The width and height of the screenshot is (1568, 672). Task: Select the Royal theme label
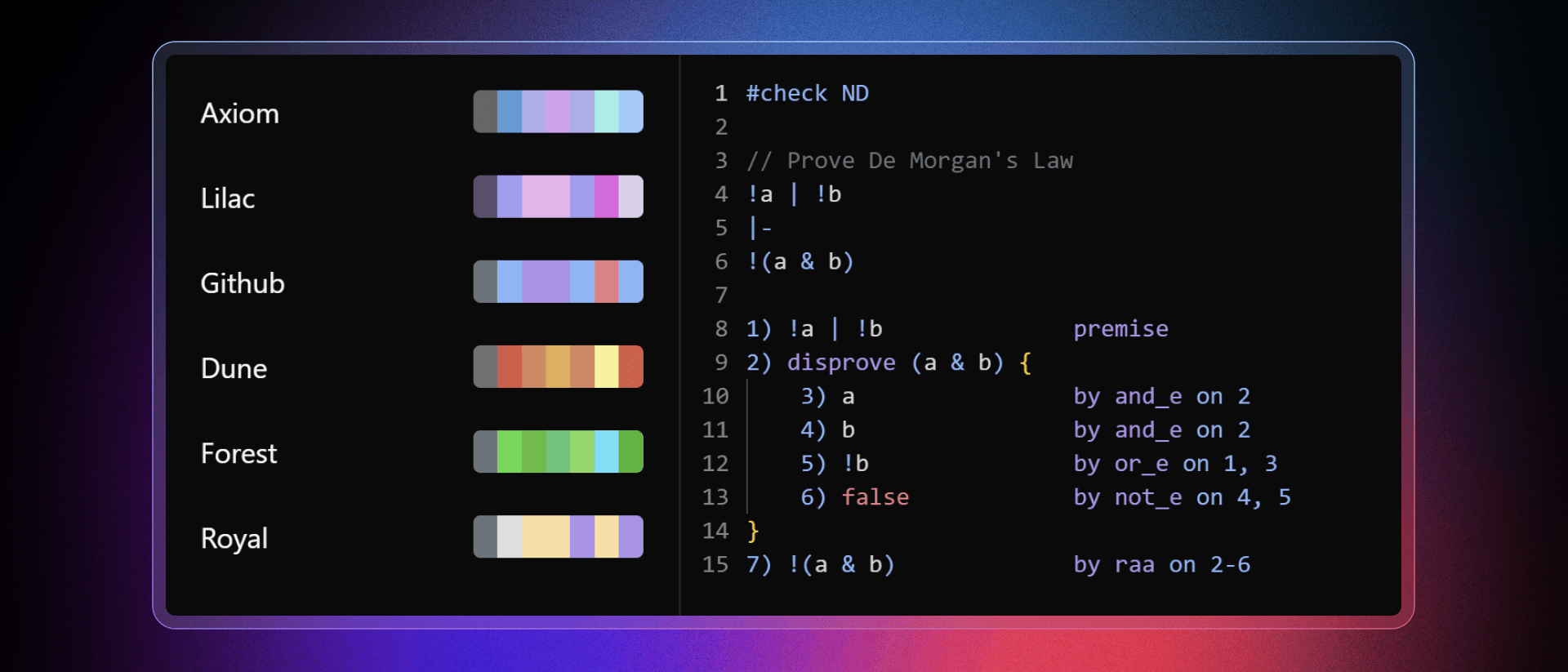tap(234, 538)
